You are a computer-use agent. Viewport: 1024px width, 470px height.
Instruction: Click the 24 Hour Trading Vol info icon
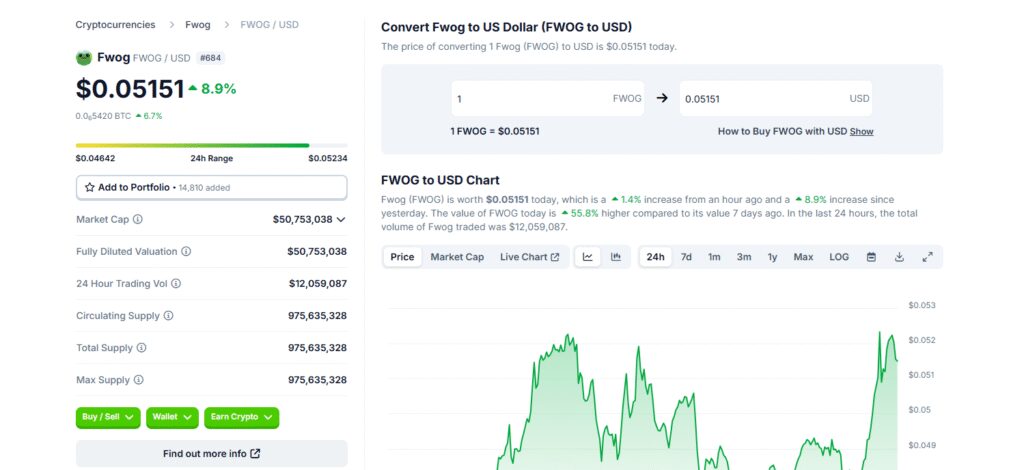pos(176,283)
